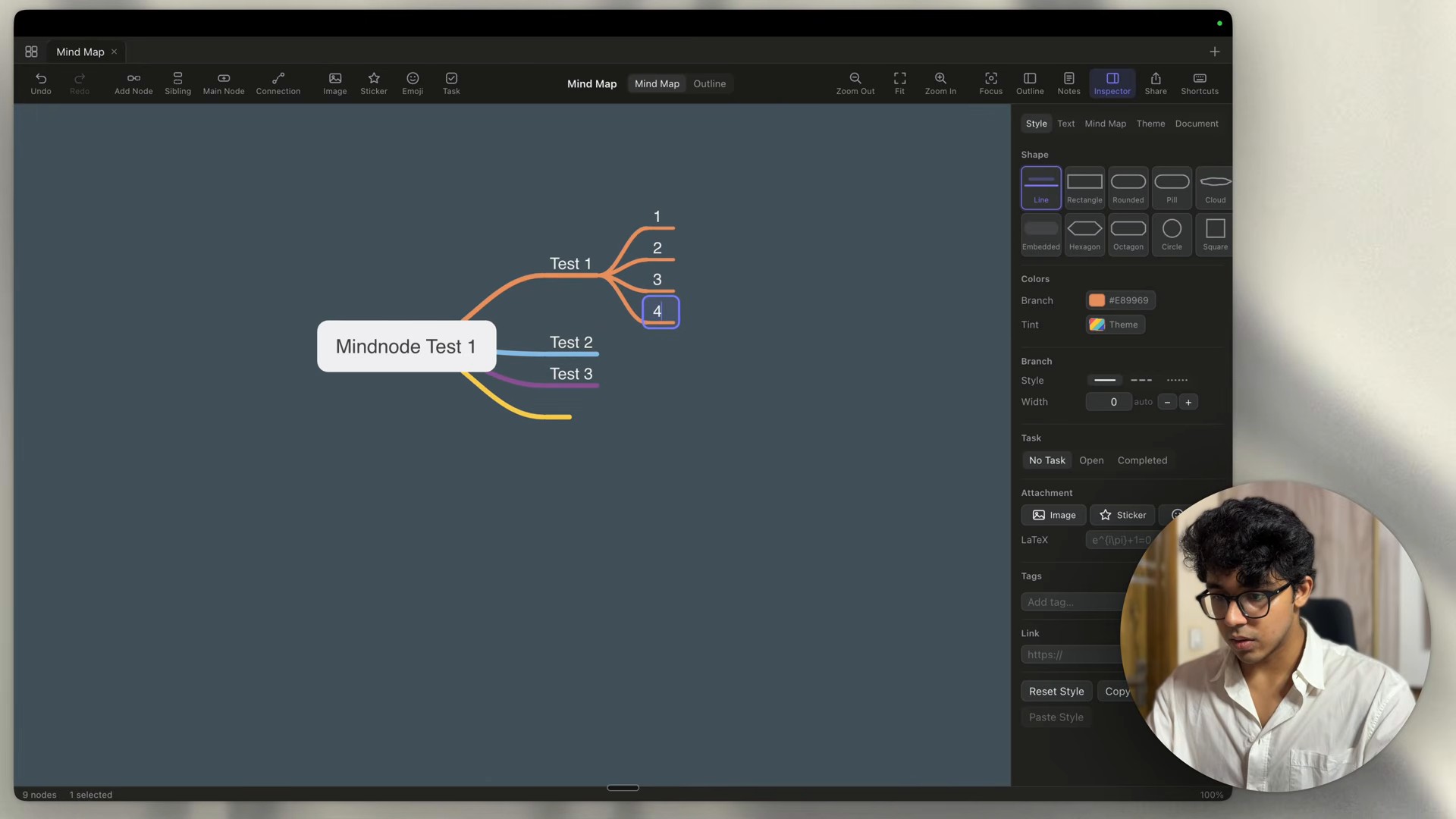
Task: Click the Attachment Sticker button
Action: [1122, 515]
